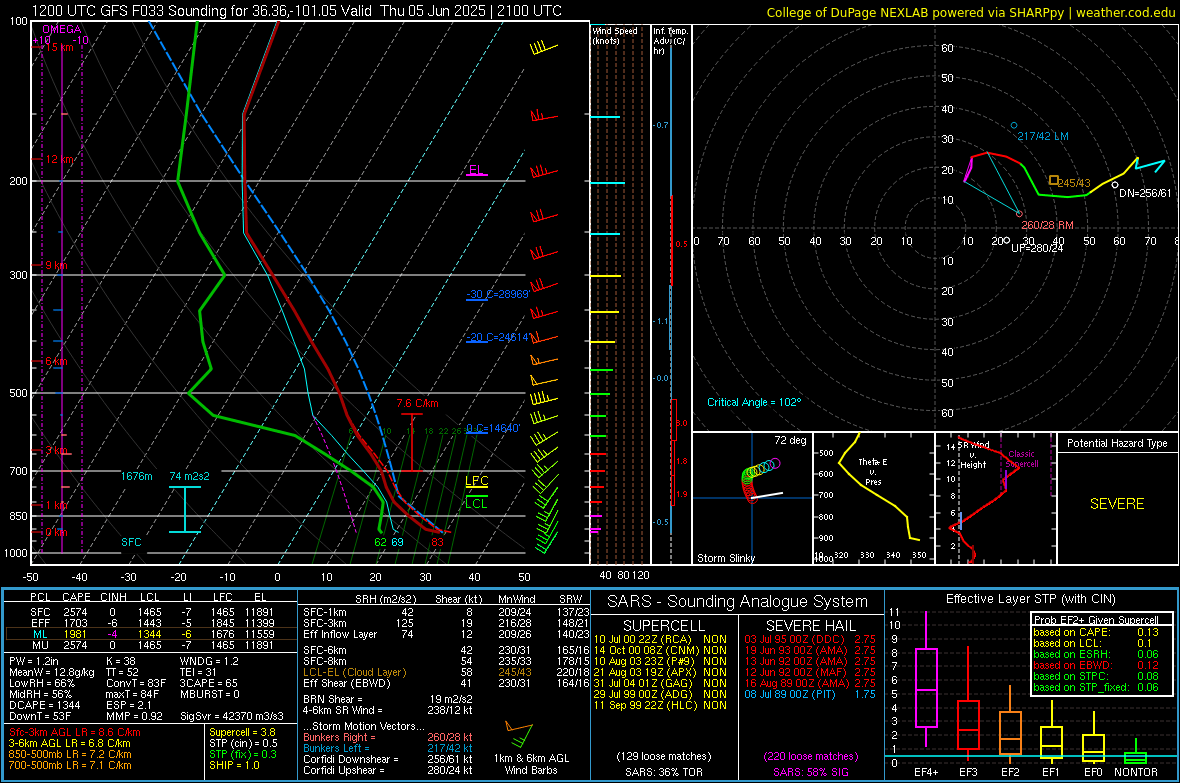
Task: Click the UP=280/24 hodograph label
Action: pyautogui.click(x=1037, y=248)
